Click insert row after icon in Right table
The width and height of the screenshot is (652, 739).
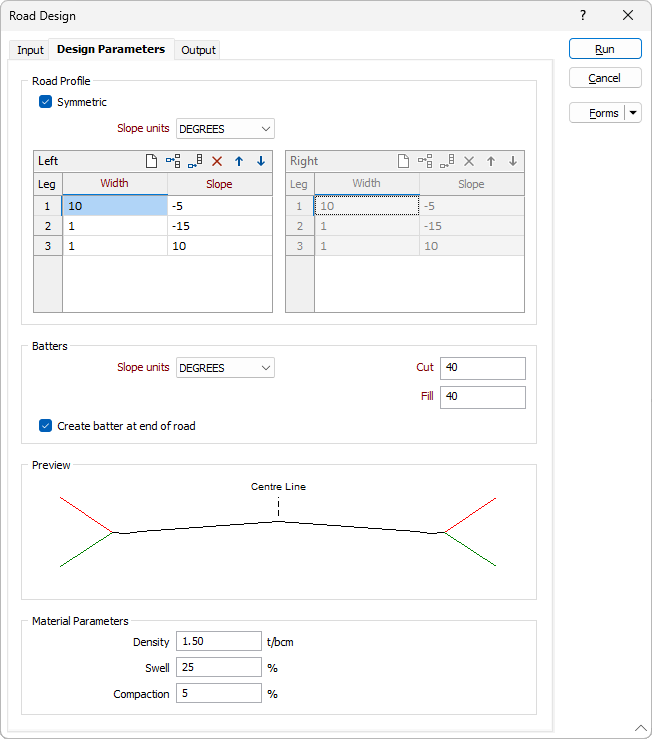(x=447, y=161)
